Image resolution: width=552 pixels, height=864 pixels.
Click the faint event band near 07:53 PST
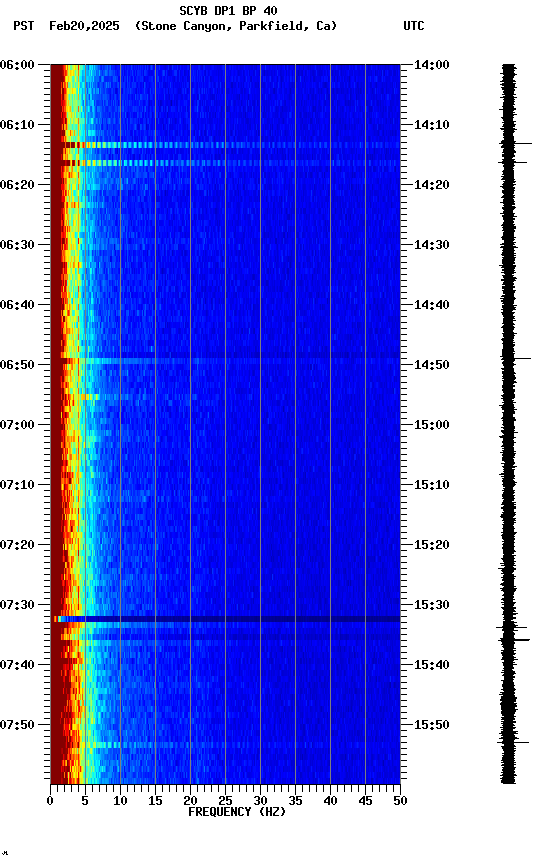225,745
